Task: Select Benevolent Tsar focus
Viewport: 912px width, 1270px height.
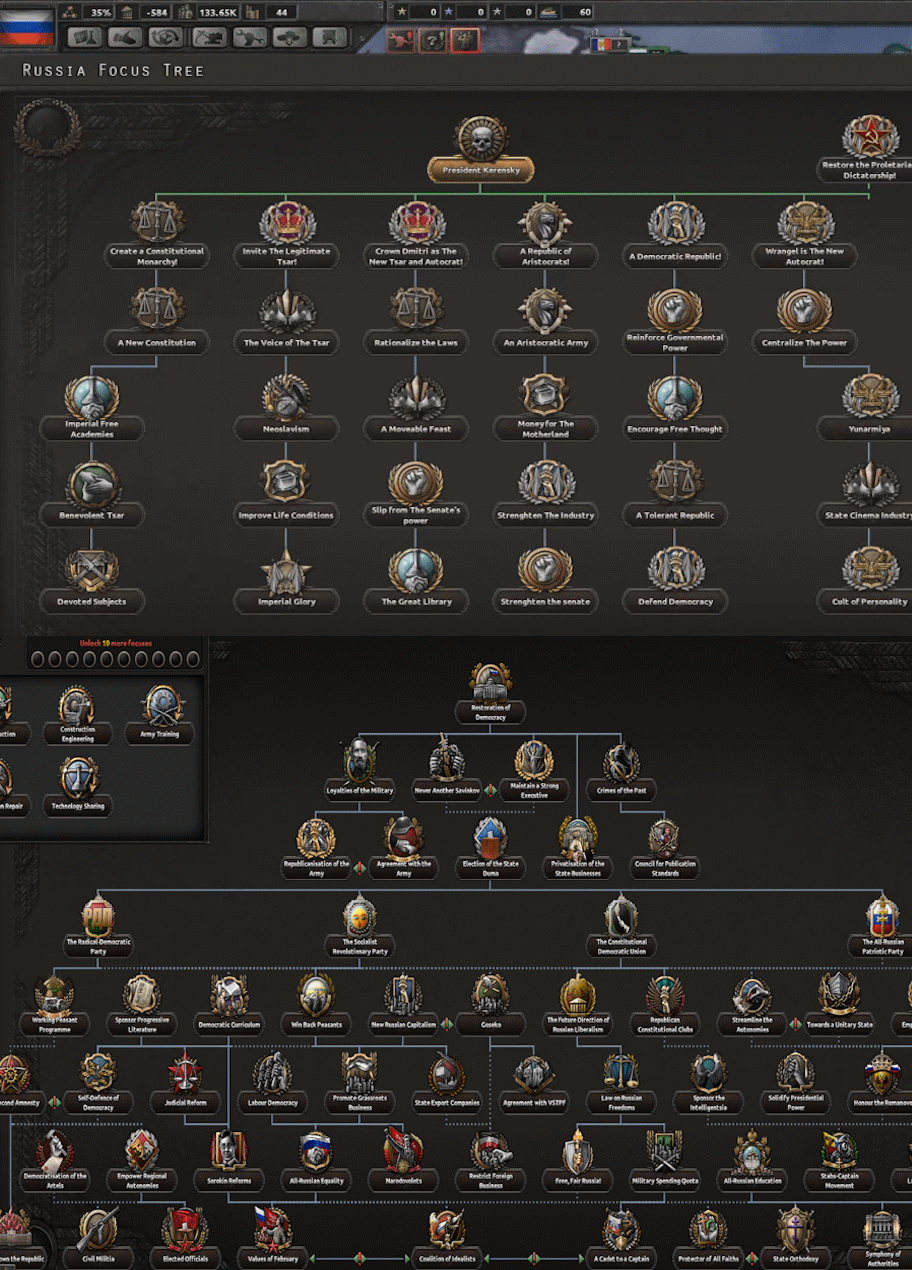Action: (x=92, y=493)
